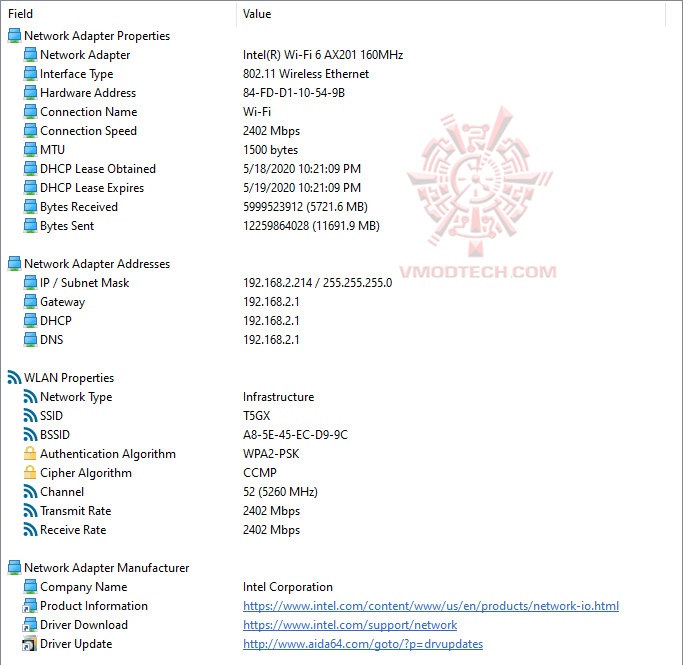The height and width of the screenshot is (665, 683).
Task: Select value Intel(R) Wi-Fi 6 AX201 160MHz
Action: [x=323, y=55]
